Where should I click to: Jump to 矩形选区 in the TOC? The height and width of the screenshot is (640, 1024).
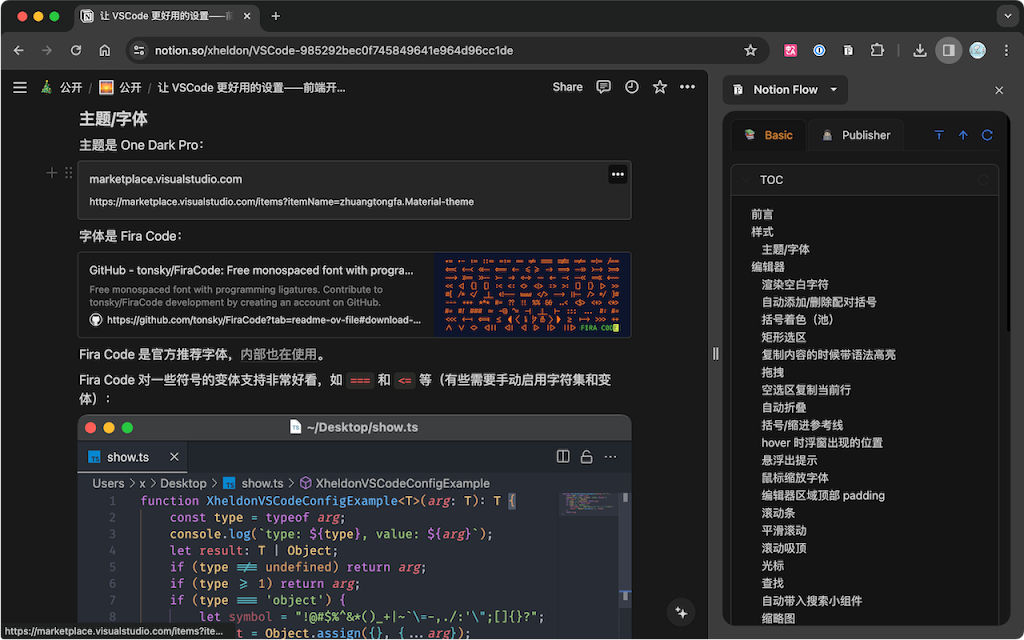point(784,337)
